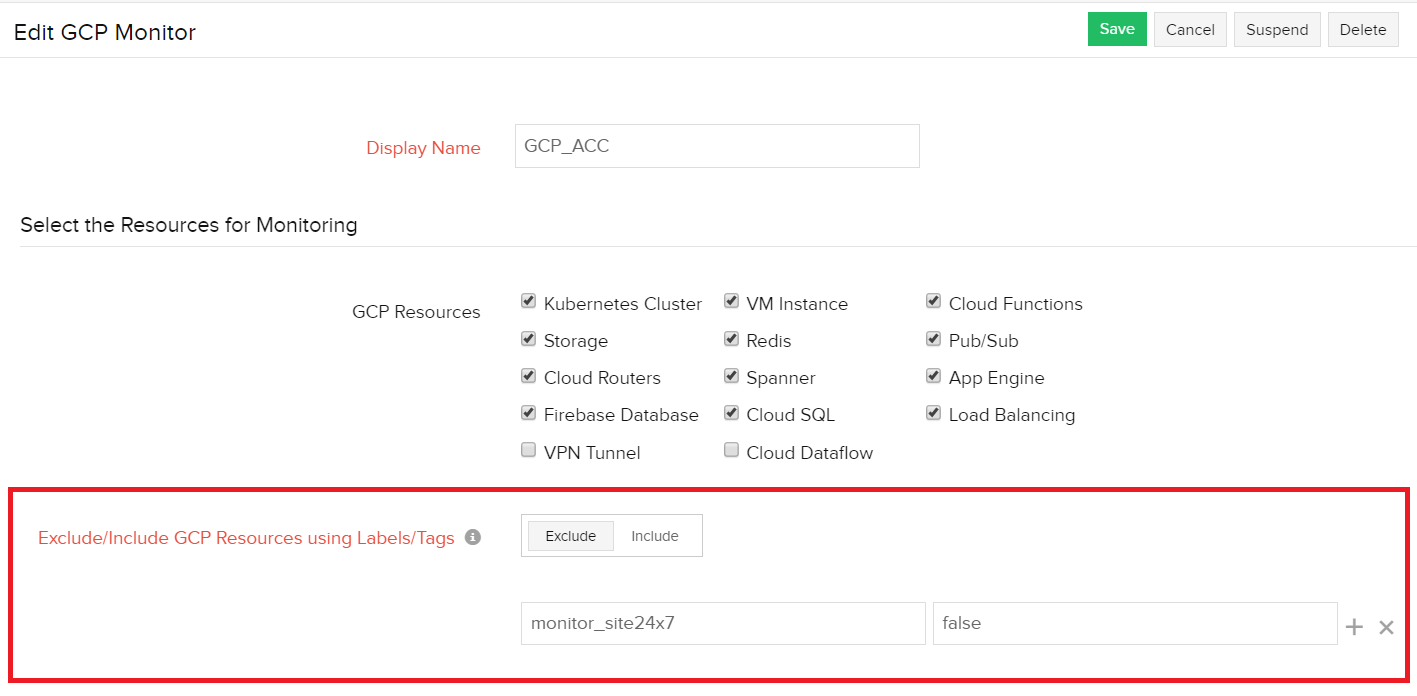Screen dimensions: 1417x696
Task: Click the Display Name input field
Action: pyautogui.click(x=716, y=146)
